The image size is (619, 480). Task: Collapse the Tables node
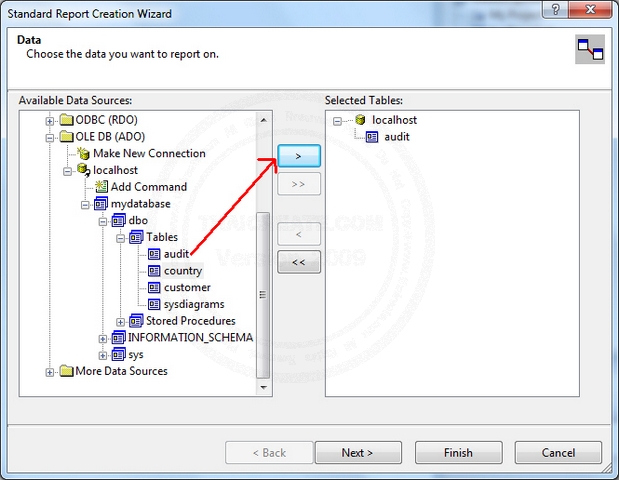121,238
